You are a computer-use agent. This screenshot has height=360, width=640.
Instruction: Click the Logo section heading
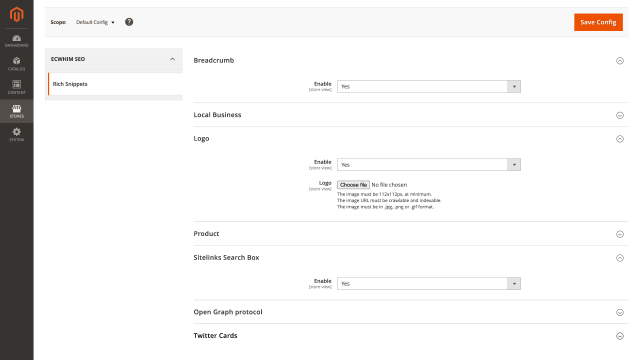coord(201,139)
